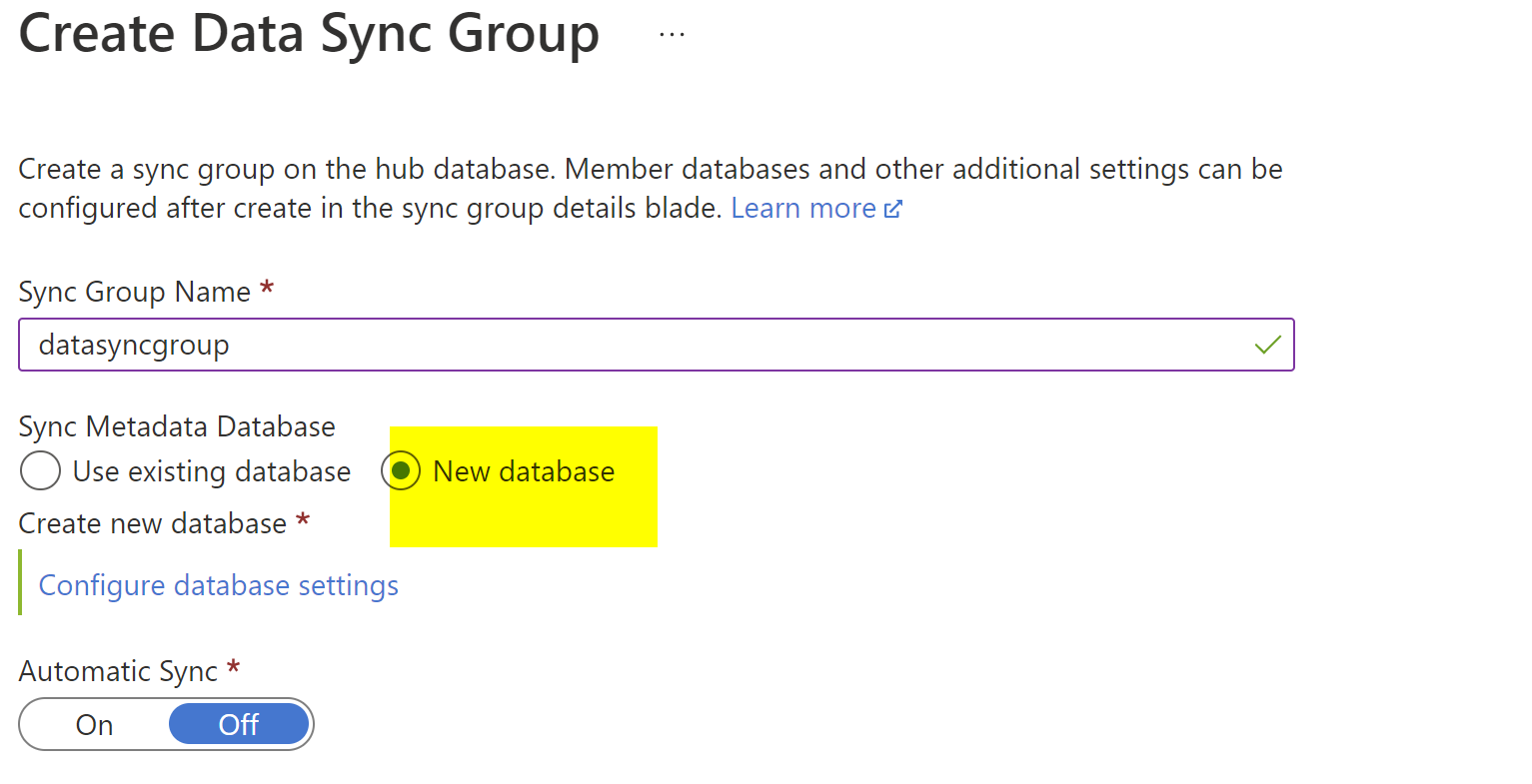The width and height of the screenshot is (1532, 784).
Task: Click the Automatic Sync label
Action: pos(118,671)
